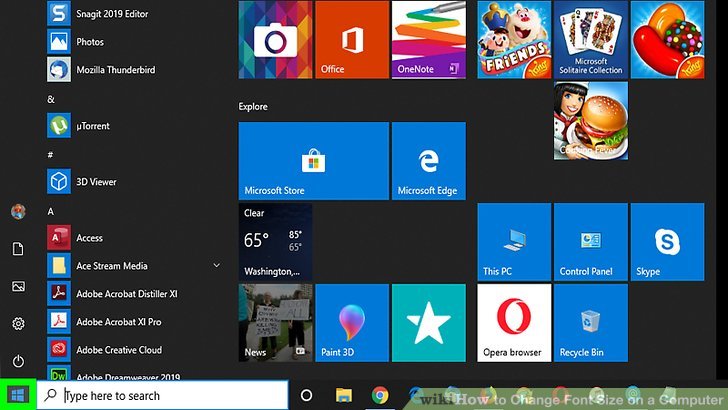Launch the Skype tile
The width and height of the screenshot is (728, 410).
[668, 242]
